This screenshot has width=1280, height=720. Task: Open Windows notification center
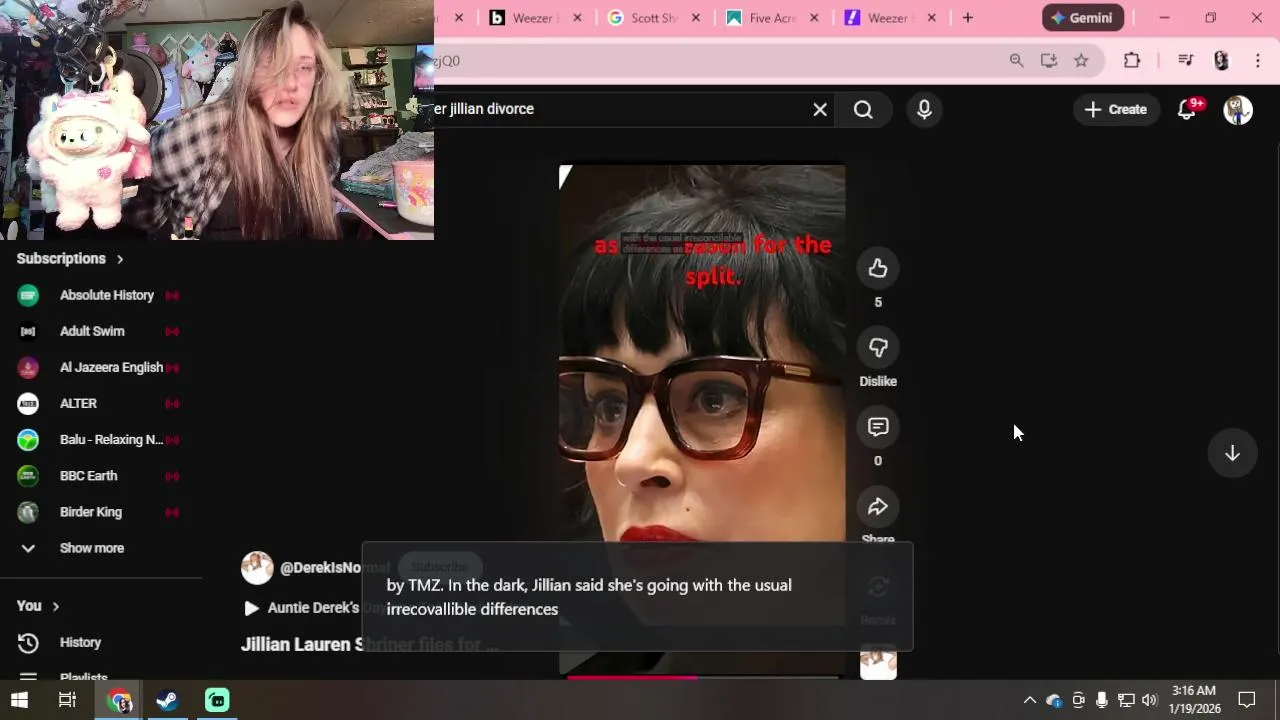coord(1247,700)
